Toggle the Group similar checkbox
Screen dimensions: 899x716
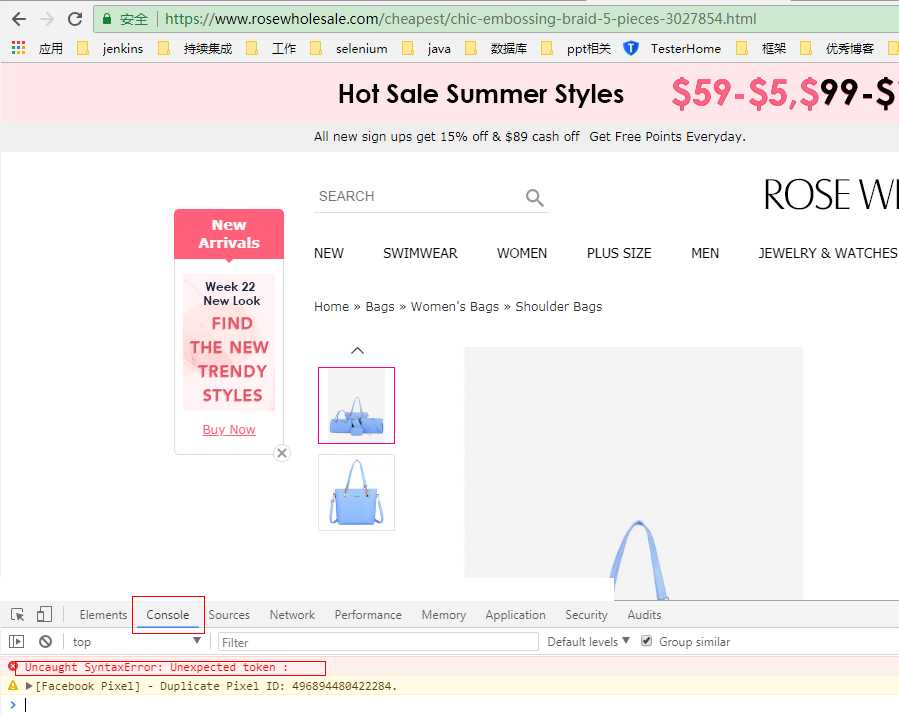click(646, 641)
